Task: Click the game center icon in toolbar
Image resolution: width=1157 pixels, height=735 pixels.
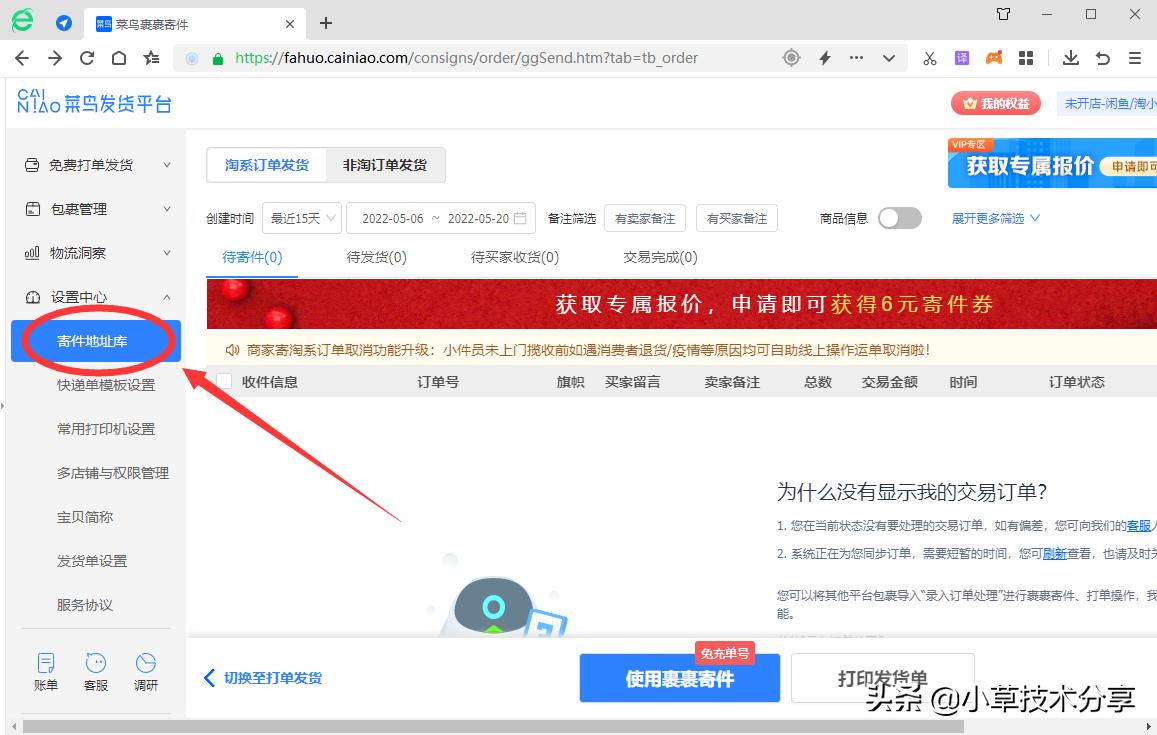Action: pyautogui.click(x=994, y=58)
